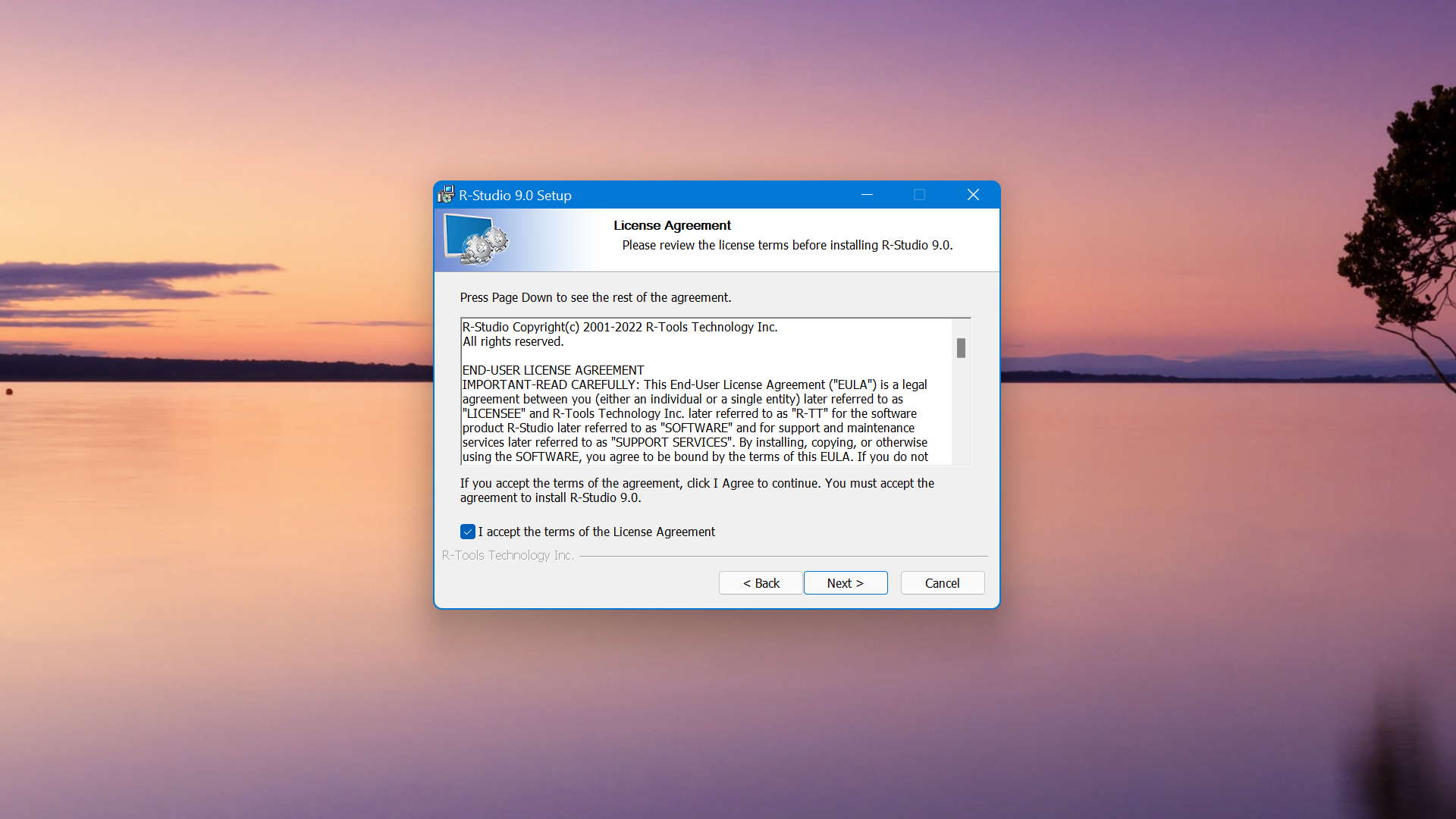
Task: Click the 'R-Studio 9.0 Setup' window title
Action: pyautogui.click(x=515, y=195)
